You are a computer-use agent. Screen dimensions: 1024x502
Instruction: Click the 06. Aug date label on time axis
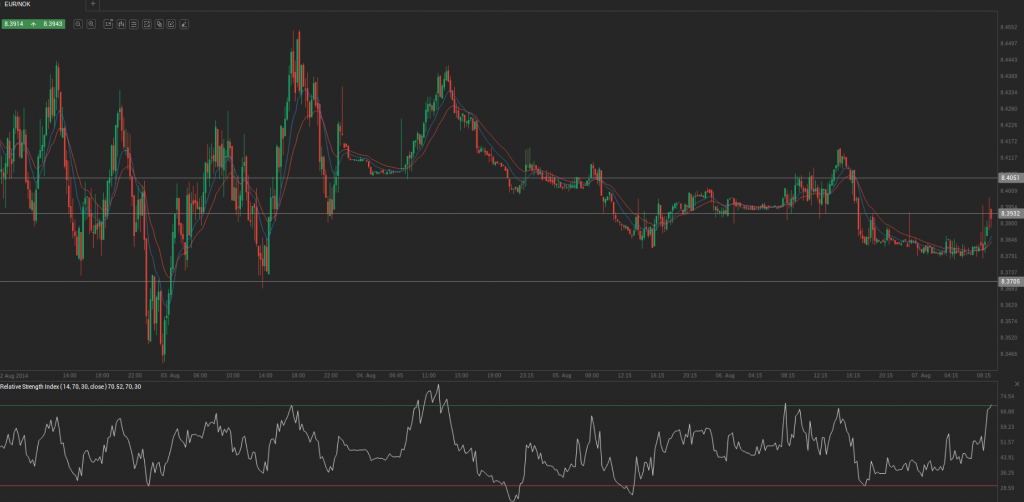(725, 376)
